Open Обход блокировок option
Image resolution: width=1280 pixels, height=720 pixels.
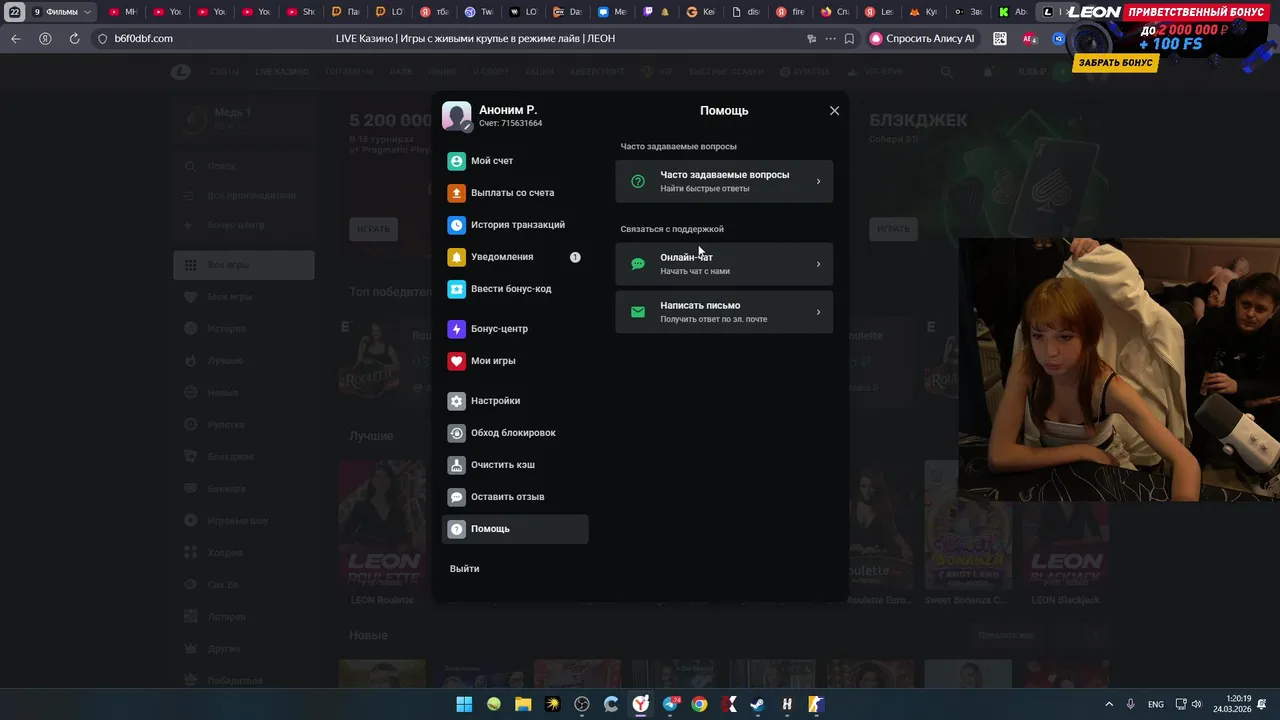tap(515, 433)
